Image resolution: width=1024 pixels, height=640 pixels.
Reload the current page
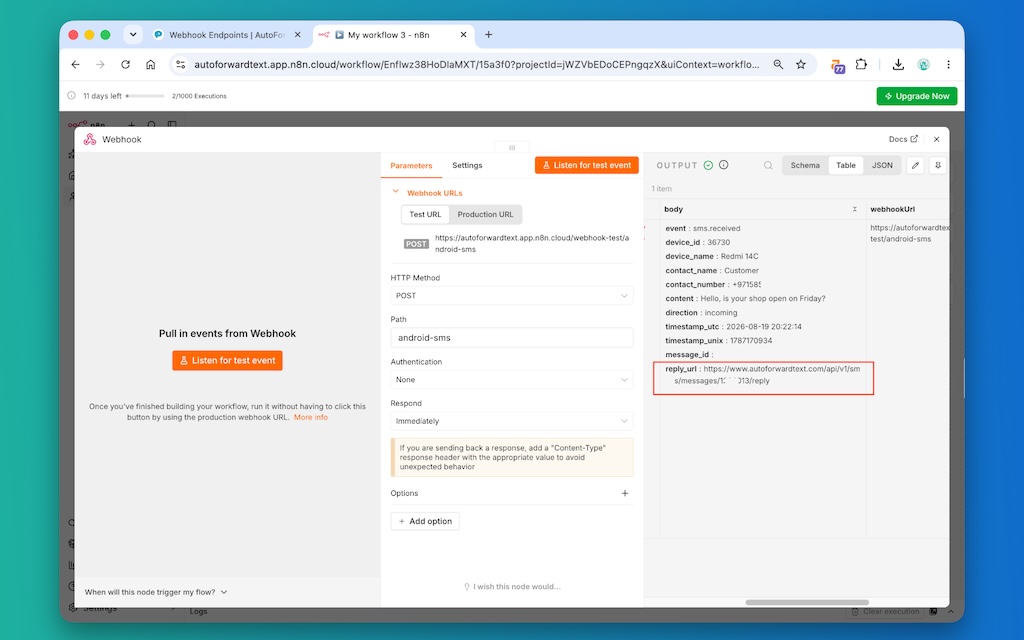pyautogui.click(x=125, y=65)
